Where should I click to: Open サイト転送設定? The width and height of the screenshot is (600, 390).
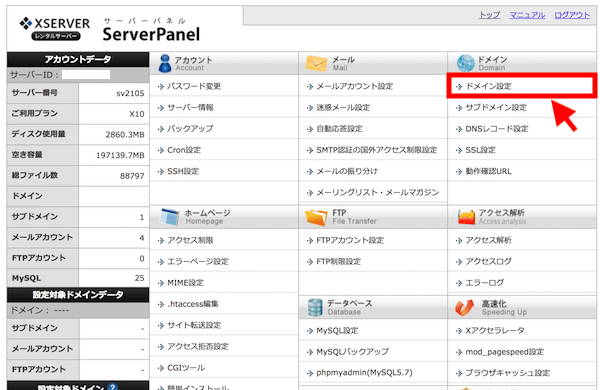[x=194, y=325]
